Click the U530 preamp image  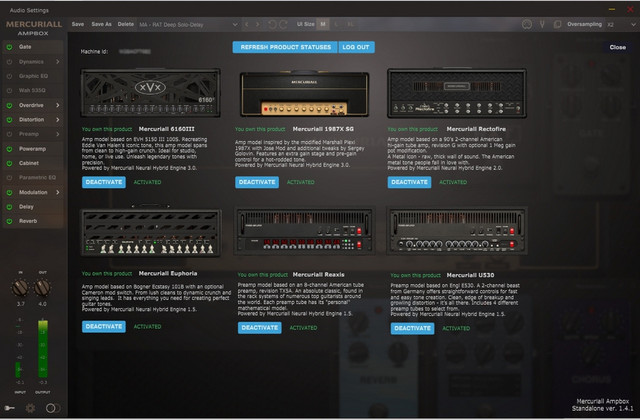pos(457,231)
